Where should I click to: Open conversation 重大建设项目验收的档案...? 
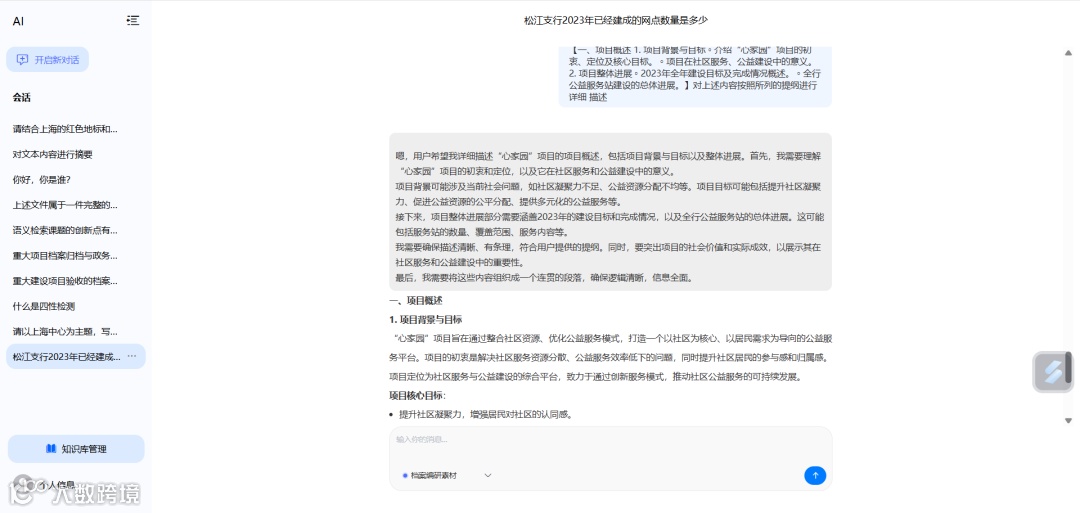coord(65,281)
